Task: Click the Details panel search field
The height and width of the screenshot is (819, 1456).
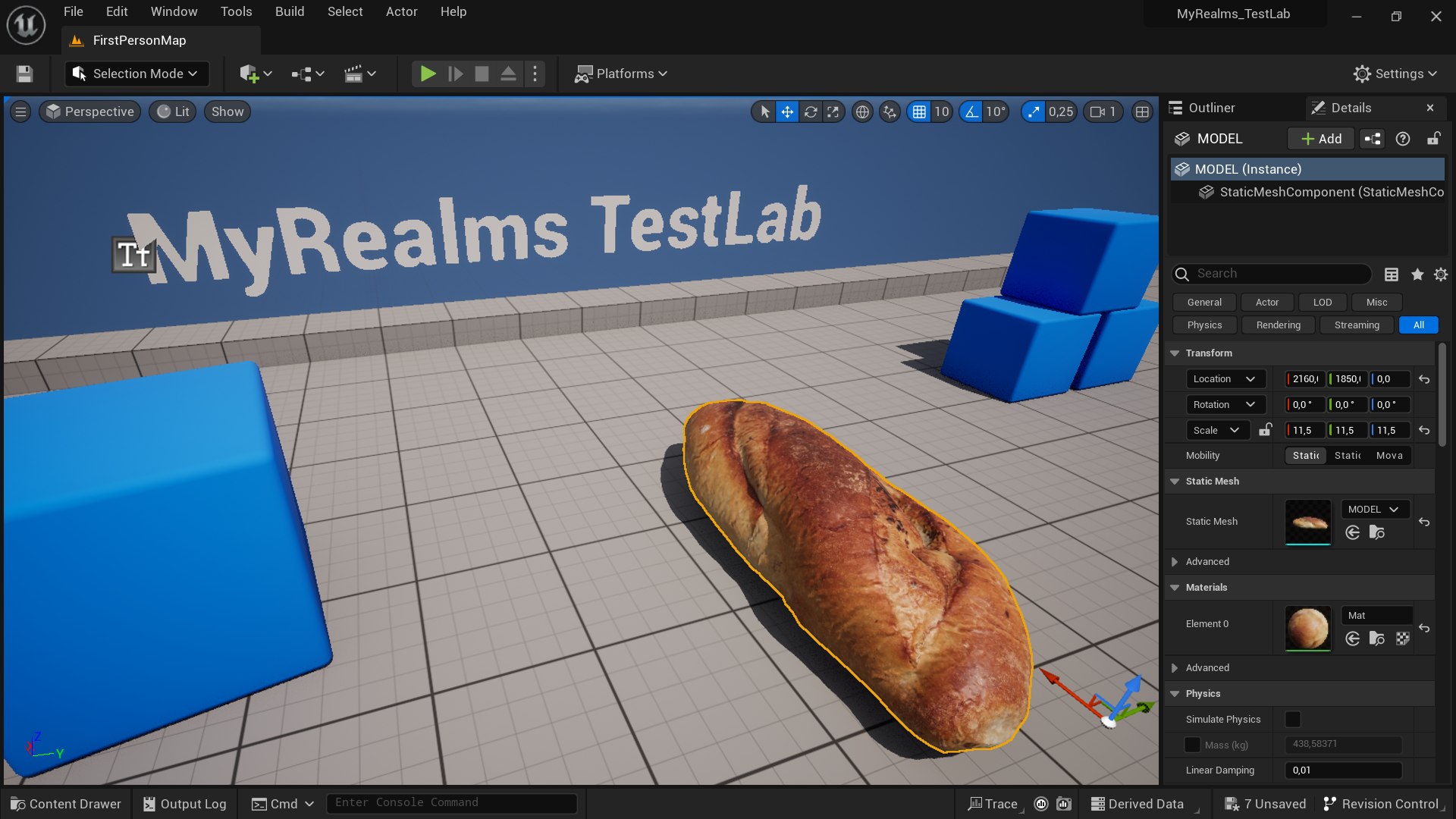Action: [x=1271, y=274]
